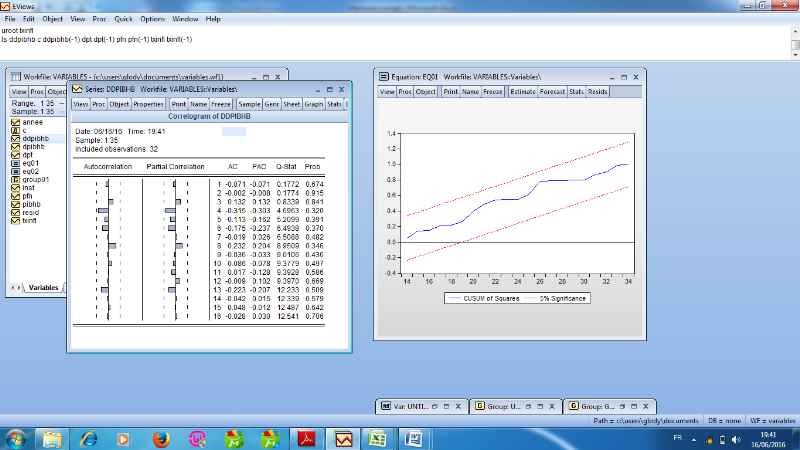This screenshot has width=800, height=450.
Task: Click into the EViews command input area
Action: (x=400, y=50)
